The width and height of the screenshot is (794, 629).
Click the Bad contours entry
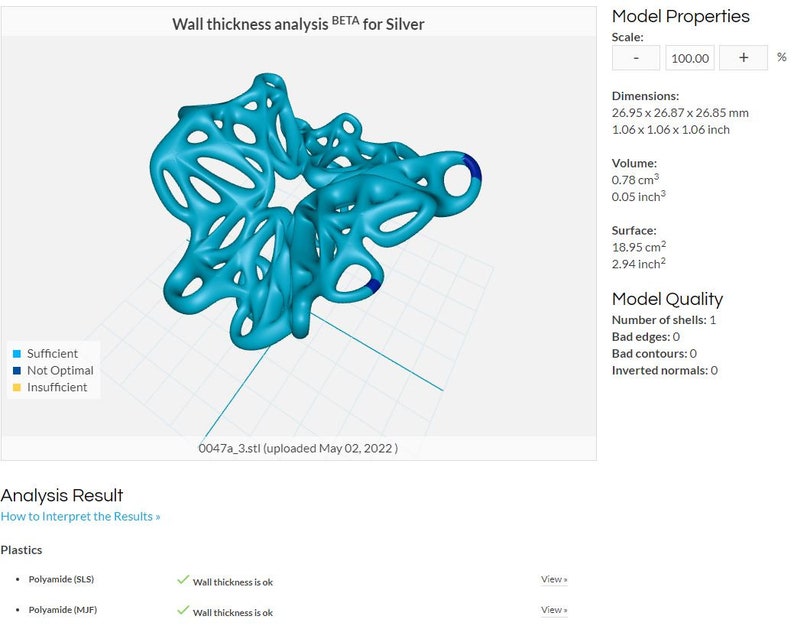click(x=654, y=353)
